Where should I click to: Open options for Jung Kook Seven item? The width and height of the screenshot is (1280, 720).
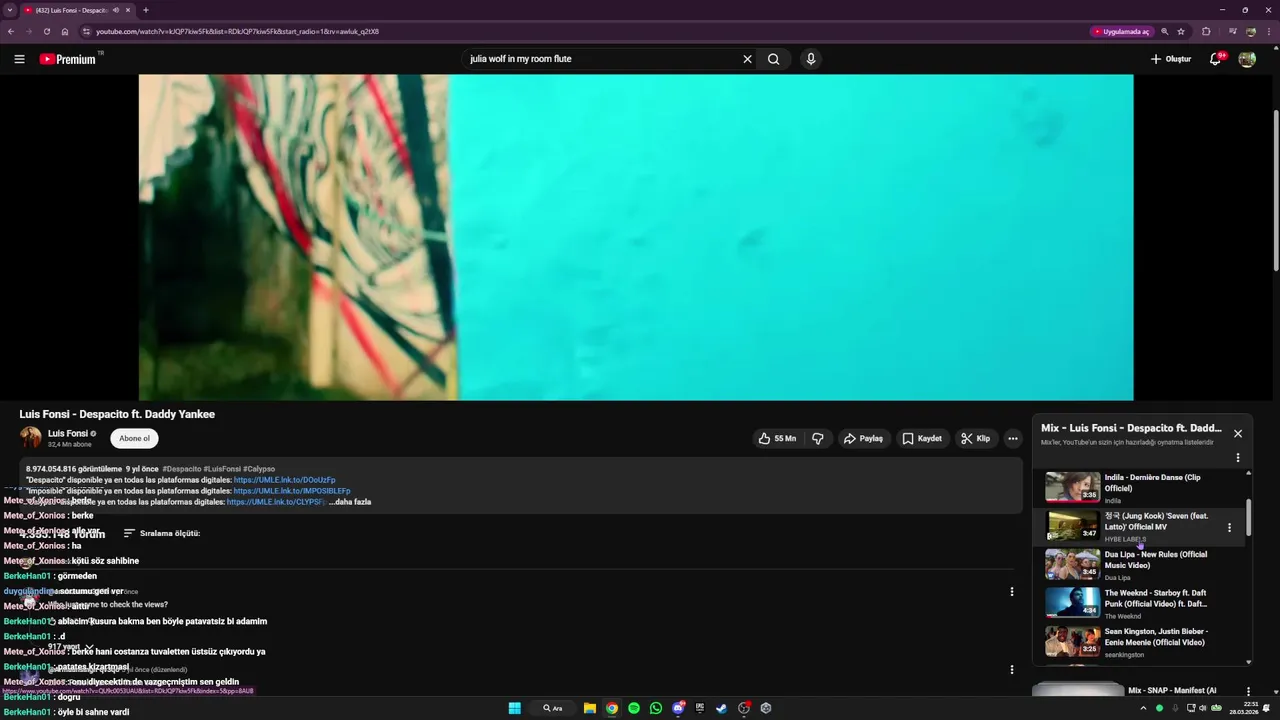tap(1230, 528)
